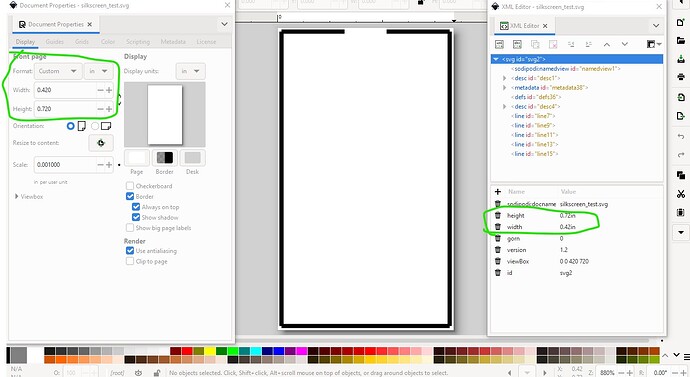The height and width of the screenshot is (377, 690).
Task: Delete the viewBox attribute via its trash icon
Action: [x=498, y=261]
